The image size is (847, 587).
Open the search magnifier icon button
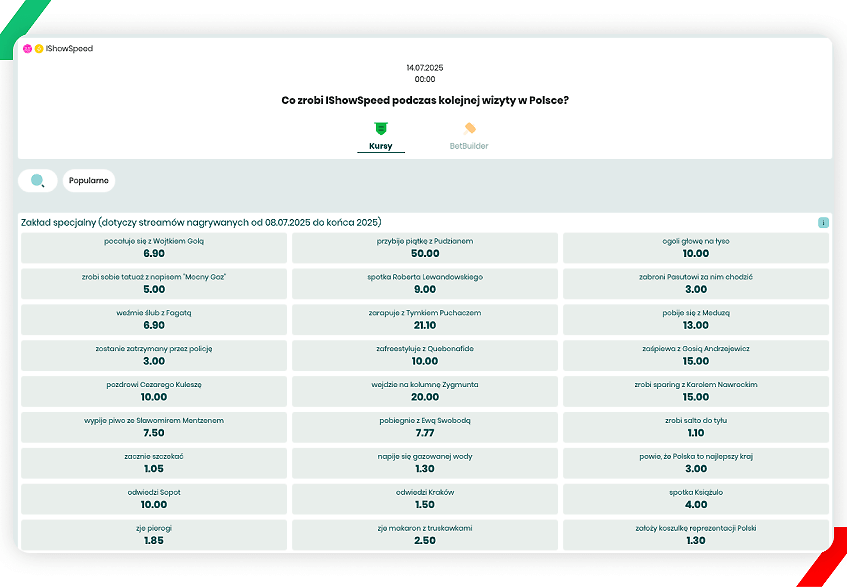[38, 180]
